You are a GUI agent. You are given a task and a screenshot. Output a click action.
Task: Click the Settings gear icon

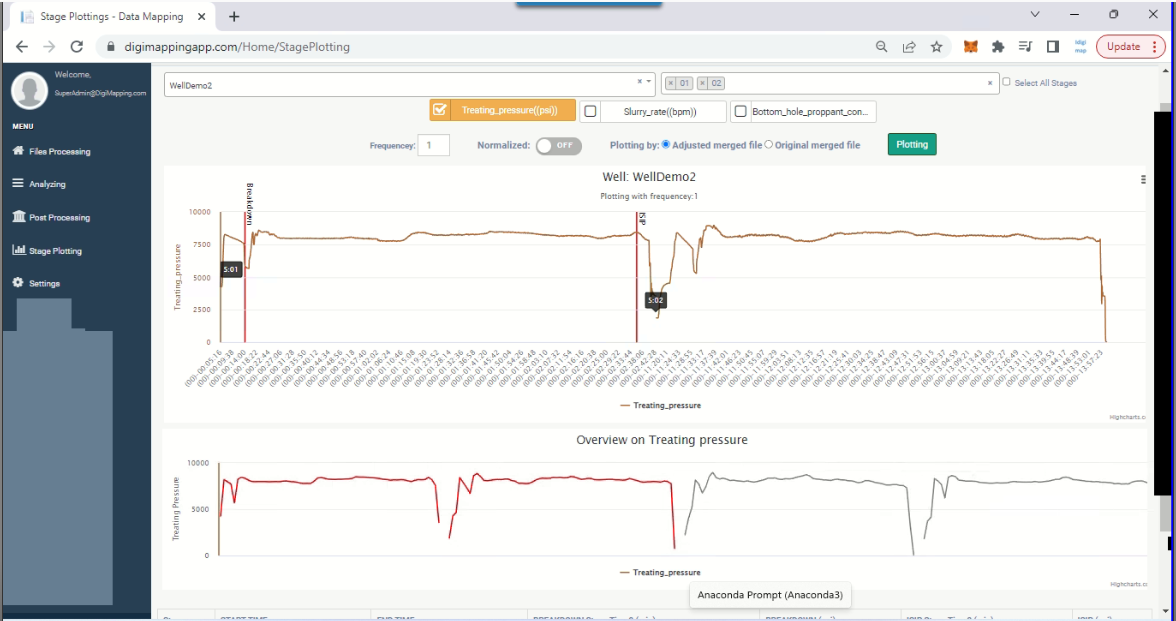click(x=18, y=284)
